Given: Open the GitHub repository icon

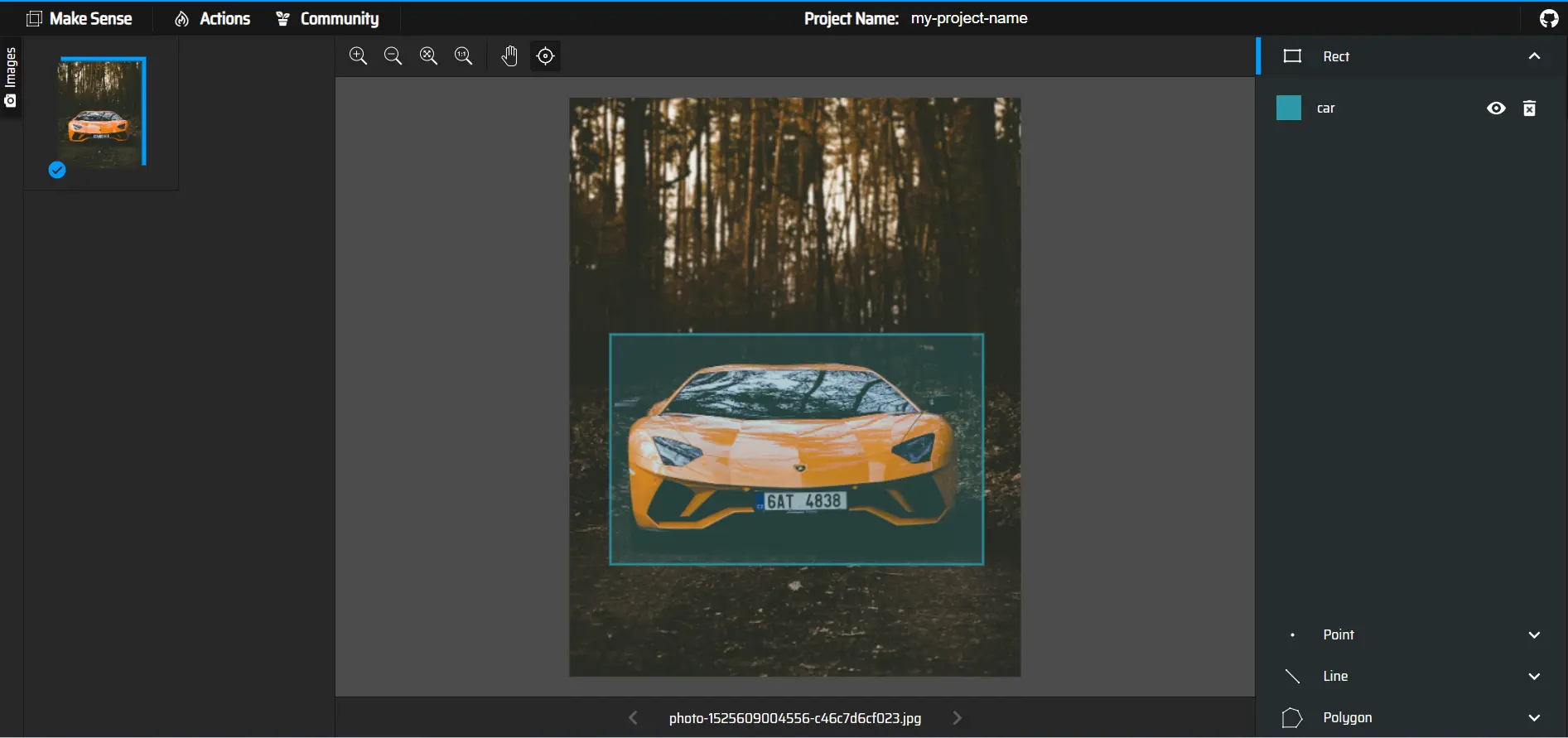Looking at the screenshot, I should (1548, 18).
